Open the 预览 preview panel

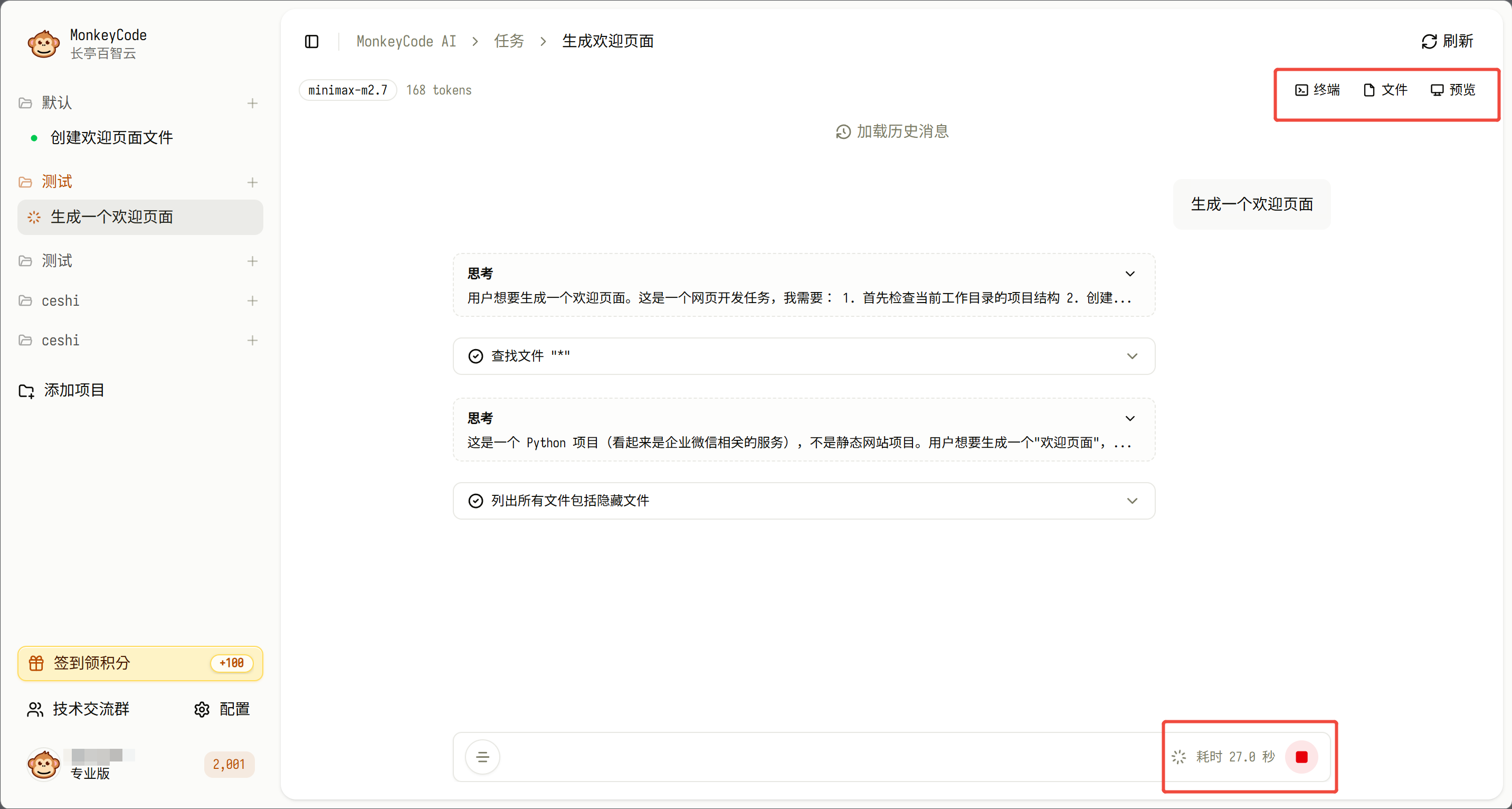tap(1453, 90)
